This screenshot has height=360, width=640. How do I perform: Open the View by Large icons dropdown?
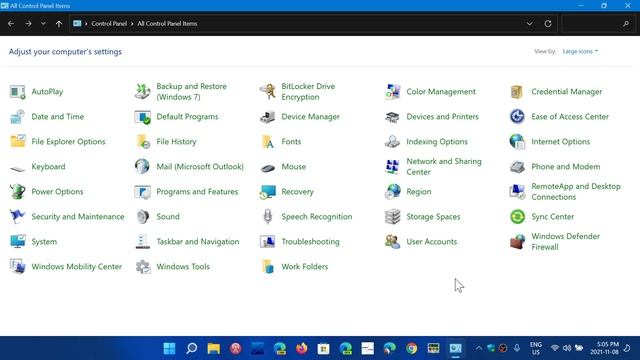tap(580, 51)
